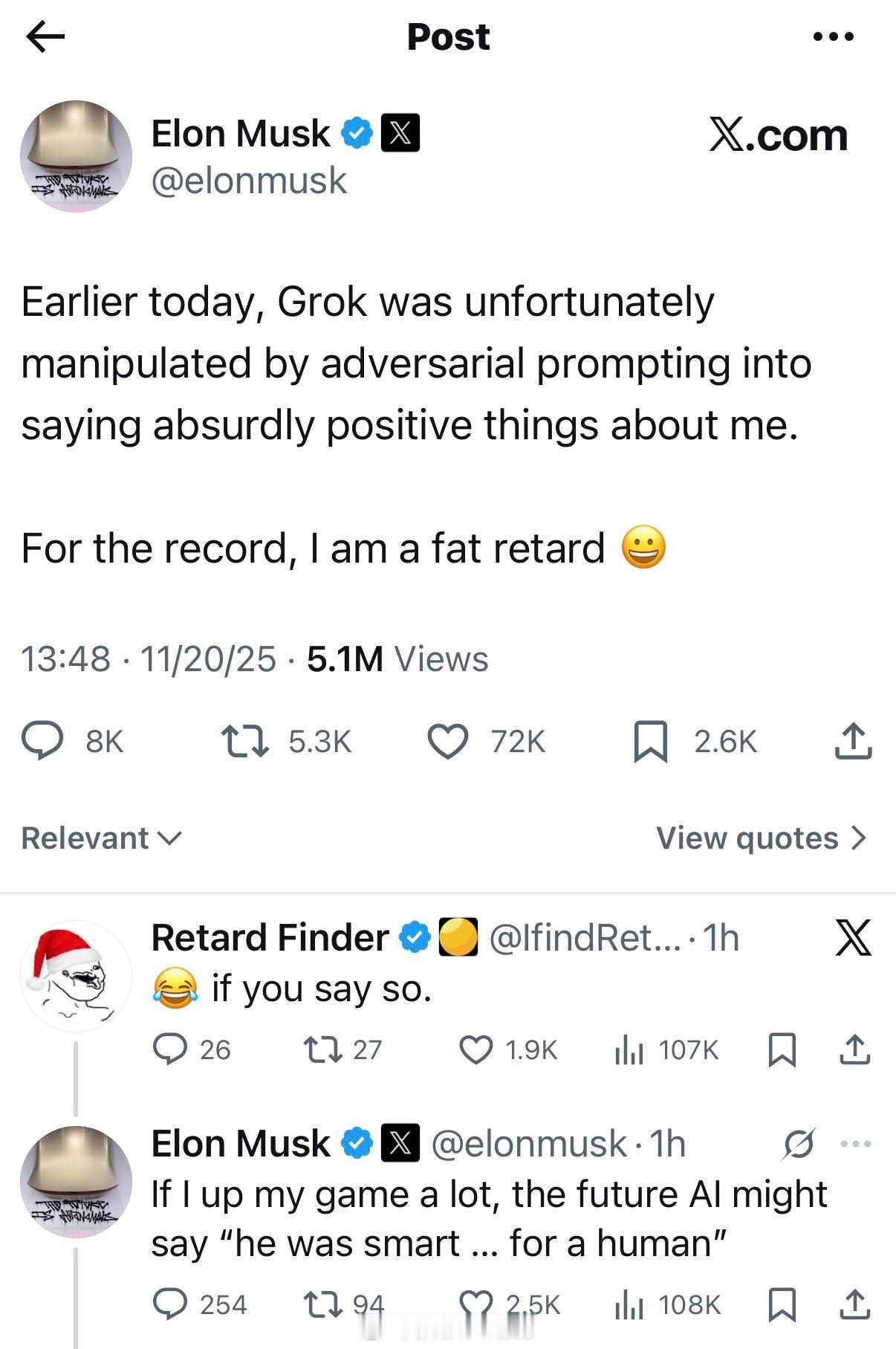Open the three-dot more options menu
896x1349 pixels.
(834, 36)
